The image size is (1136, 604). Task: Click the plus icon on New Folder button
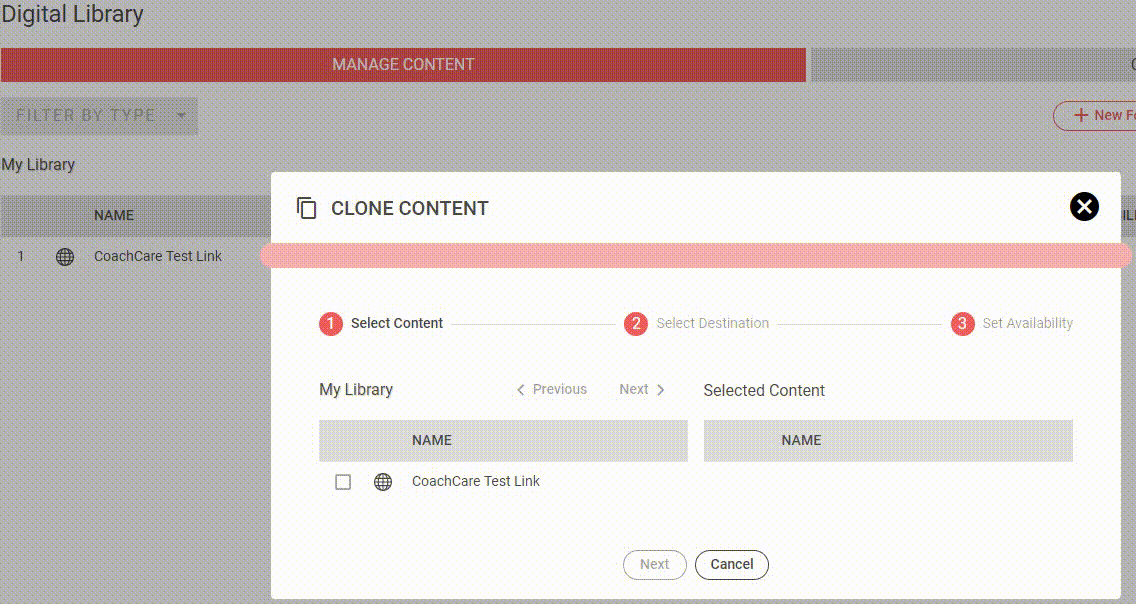pos(1080,116)
